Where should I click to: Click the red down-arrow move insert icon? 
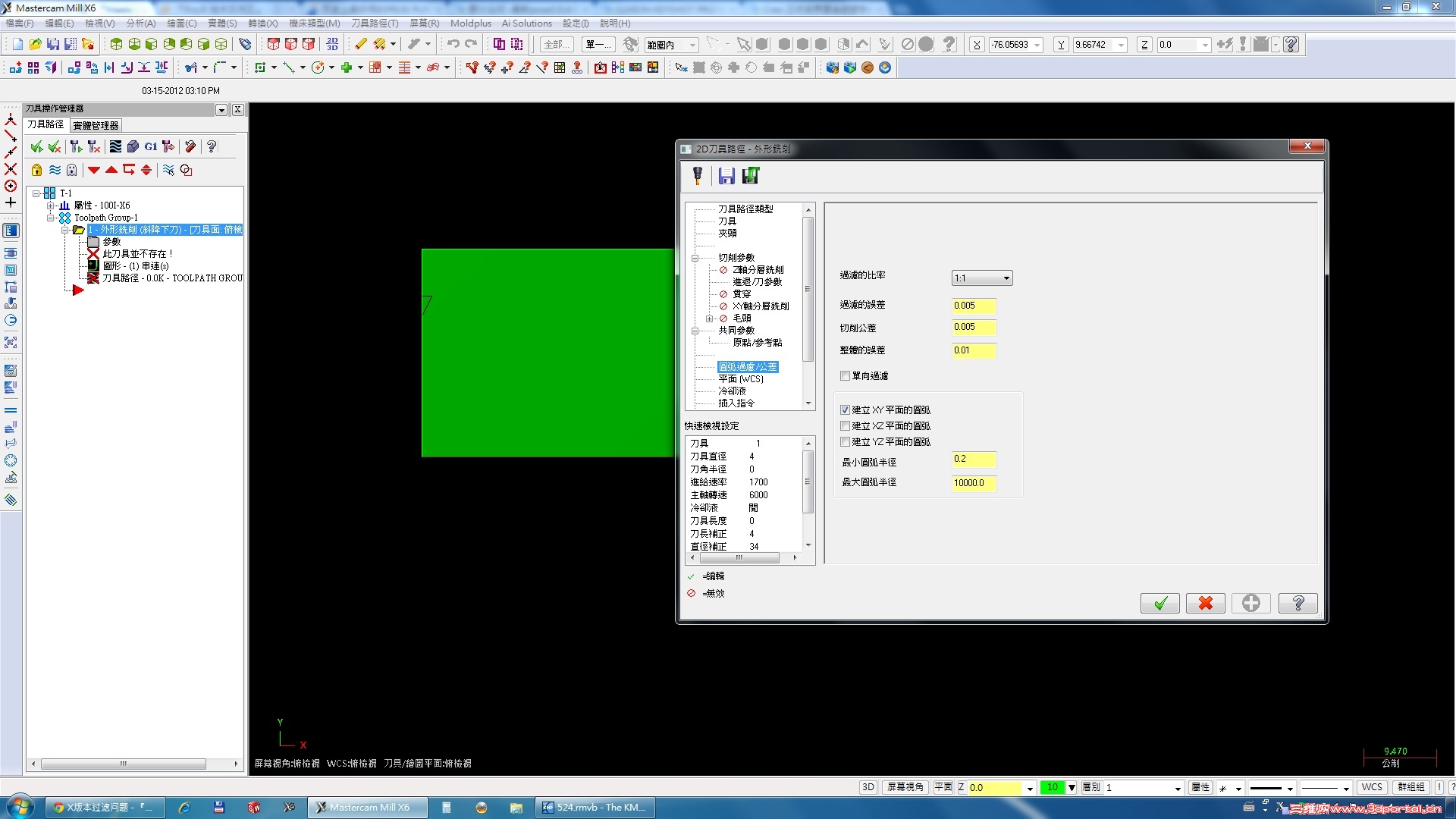coord(94,170)
